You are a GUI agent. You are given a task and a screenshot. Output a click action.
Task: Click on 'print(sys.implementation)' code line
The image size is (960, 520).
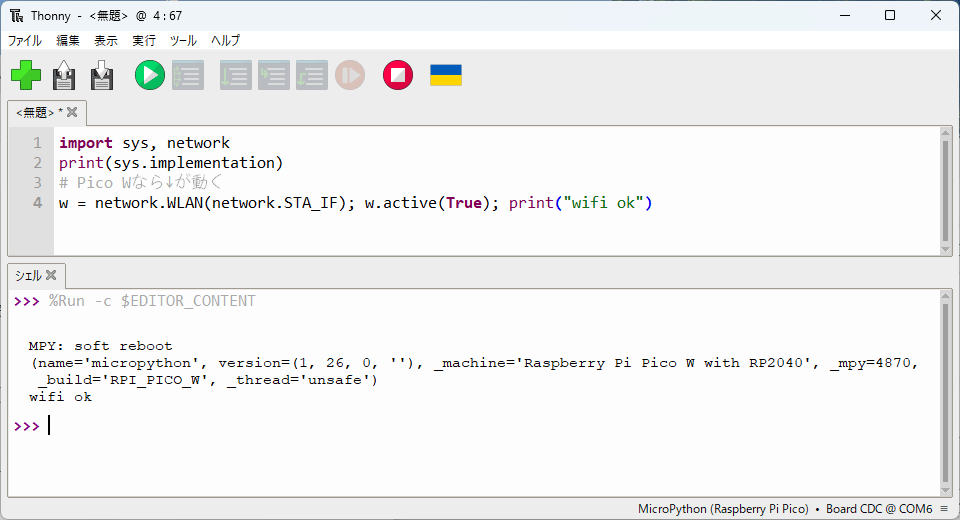pyautogui.click(x=171, y=163)
